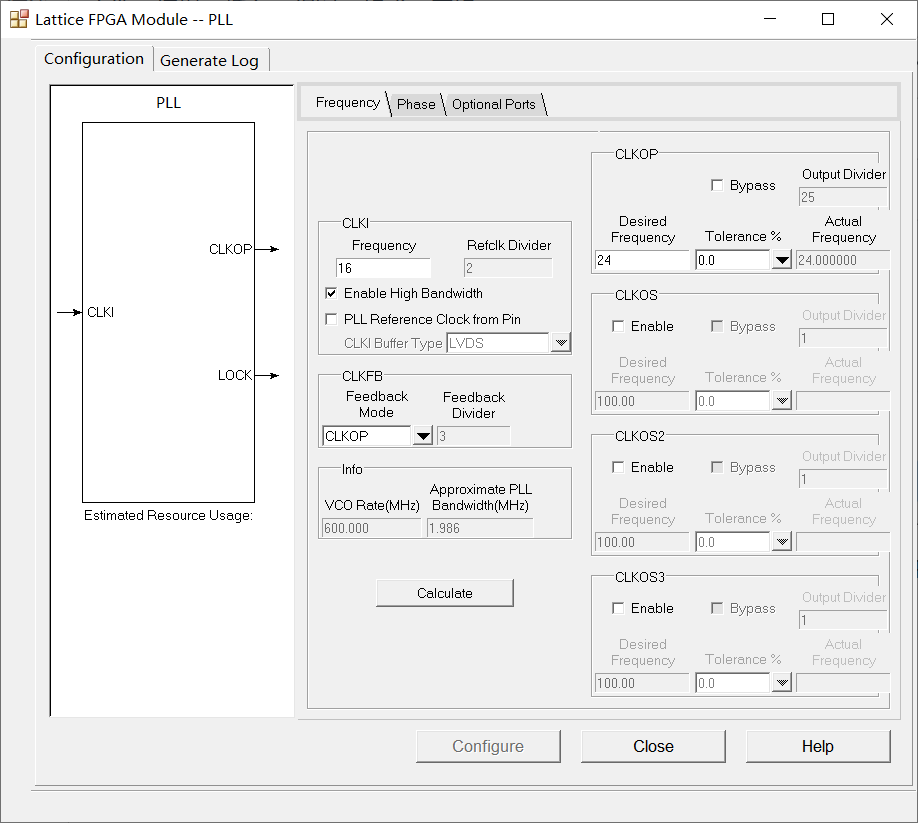The image size is (918, 823).
Task: Click the LOCK port label in PLL diagram
Action: [x=235, y=375]
